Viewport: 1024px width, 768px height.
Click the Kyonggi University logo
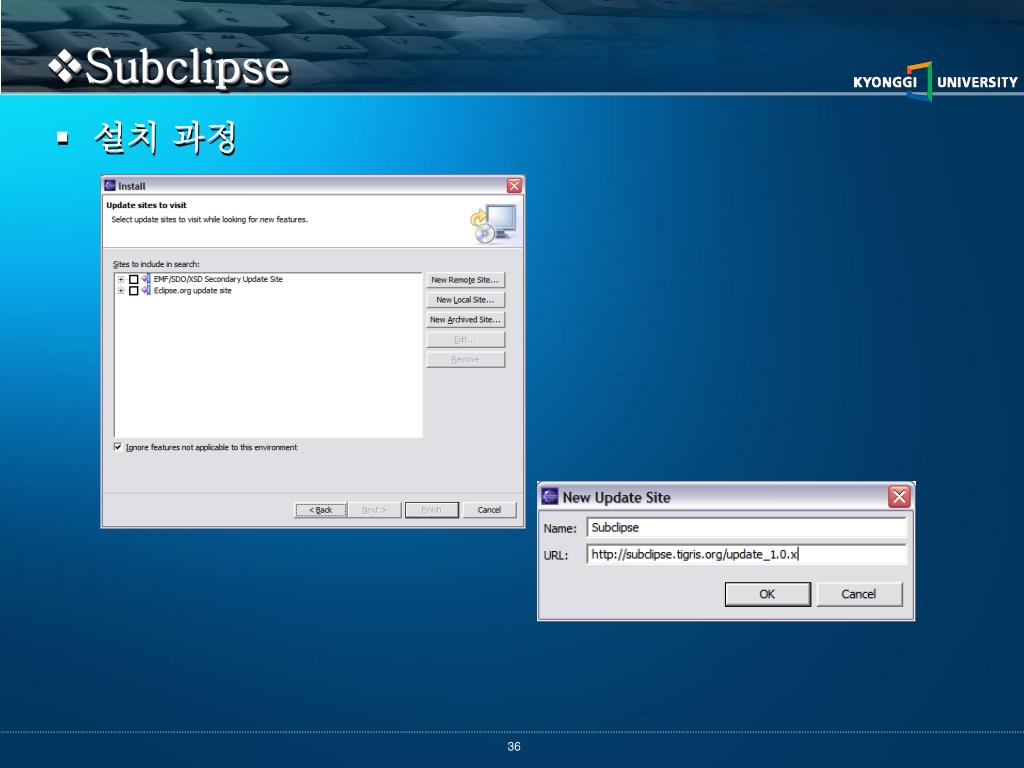[935, 82]
